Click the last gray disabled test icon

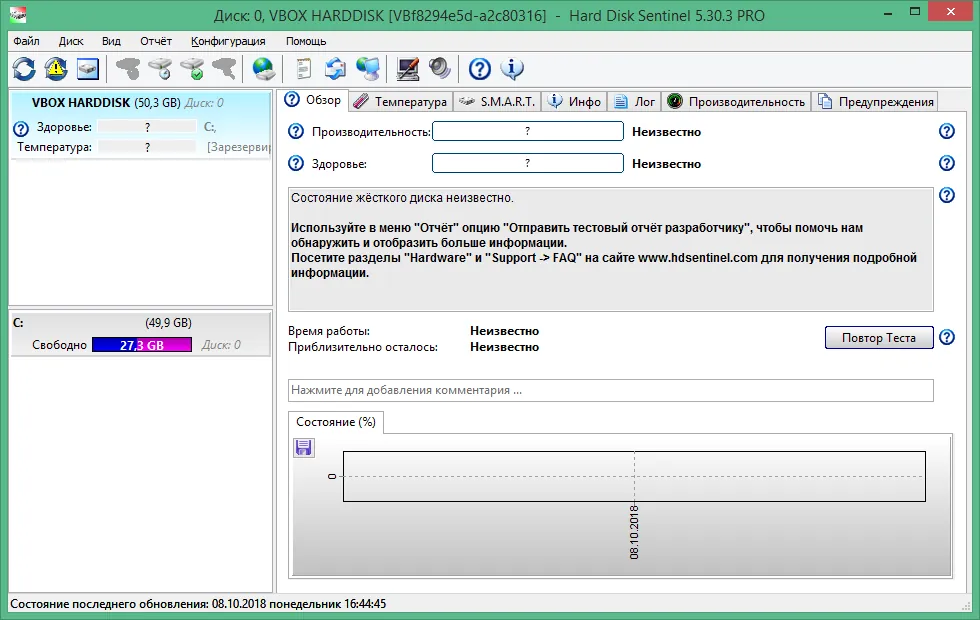225,69
